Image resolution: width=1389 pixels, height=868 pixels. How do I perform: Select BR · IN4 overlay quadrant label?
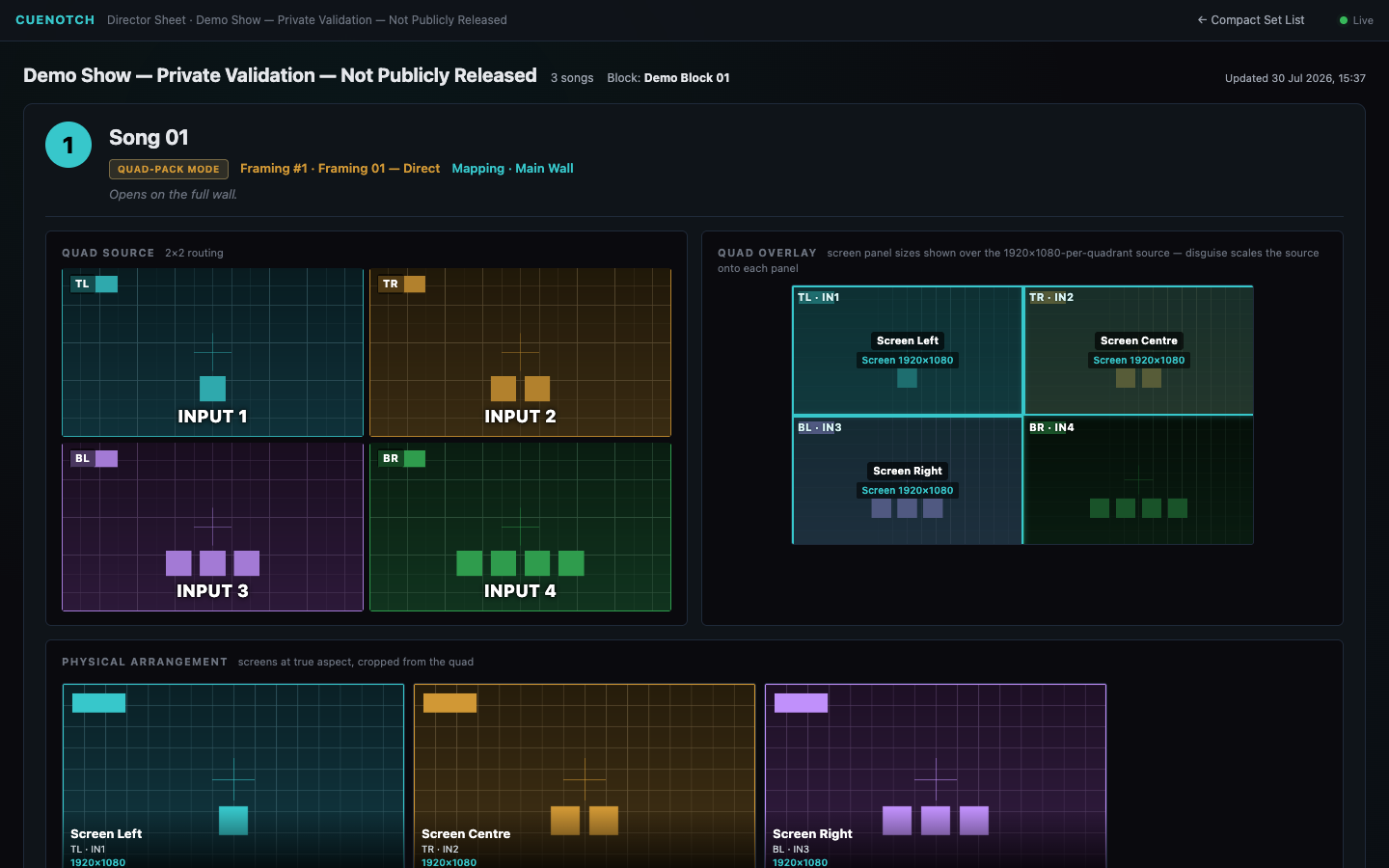[x=1051, y=428]
